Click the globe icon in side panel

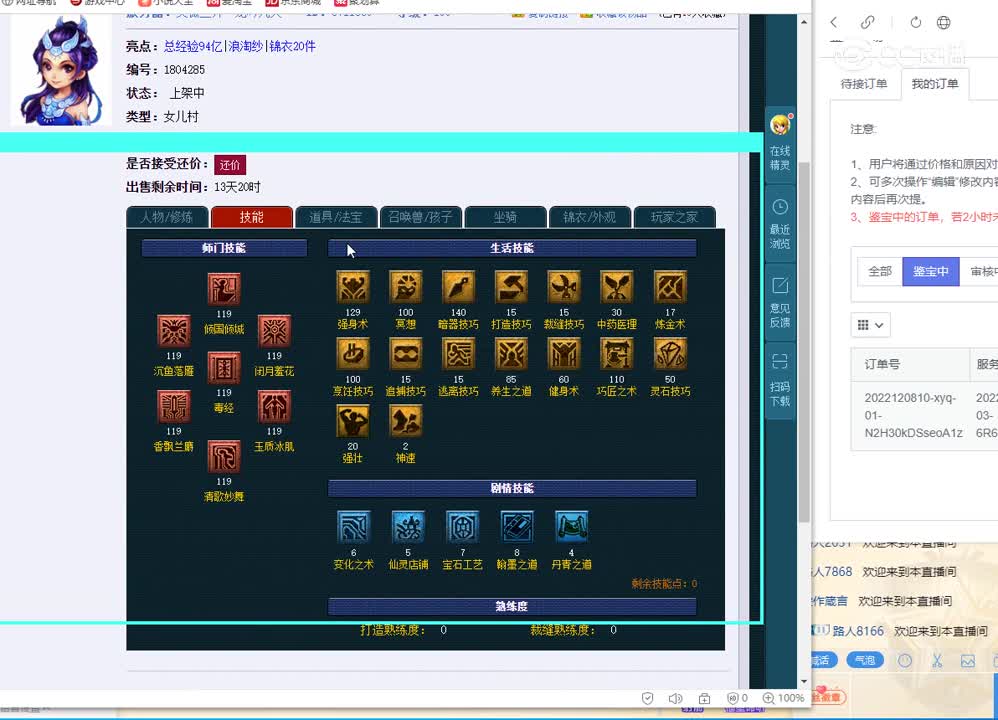pyautogui.click(x=943, y=22)
